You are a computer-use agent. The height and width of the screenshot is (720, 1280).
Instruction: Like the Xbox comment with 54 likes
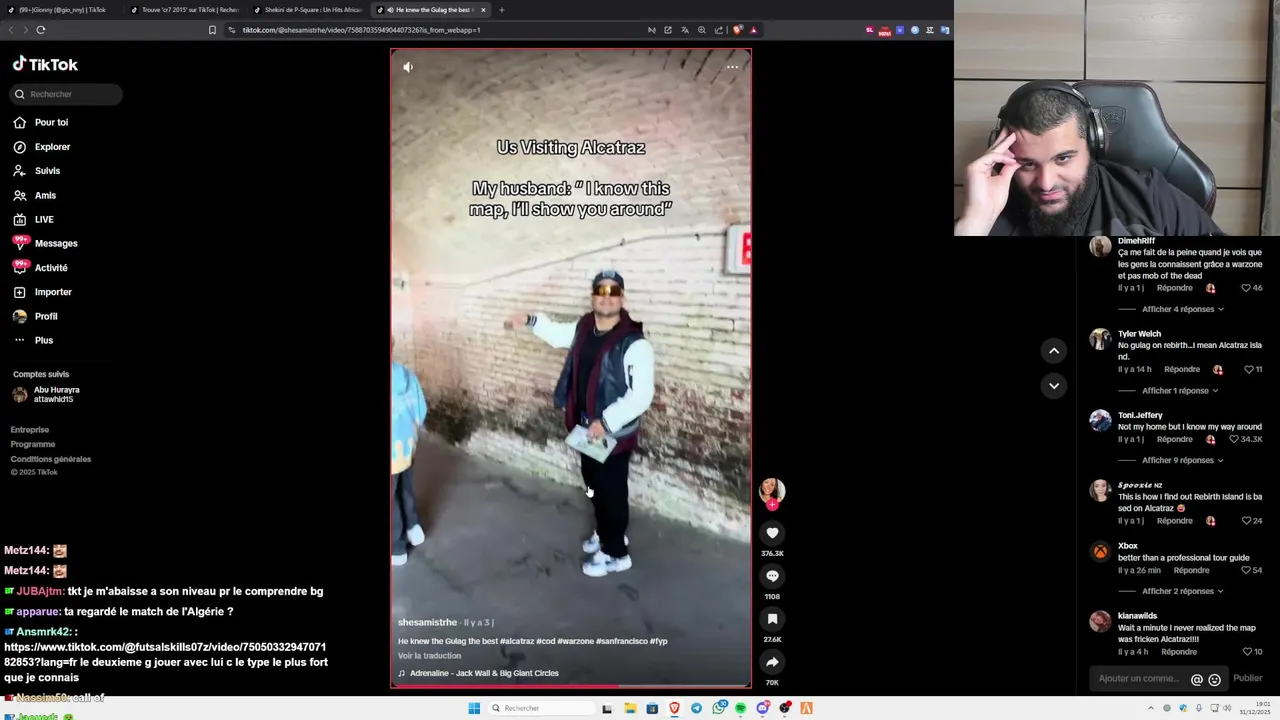point(1246,570)
